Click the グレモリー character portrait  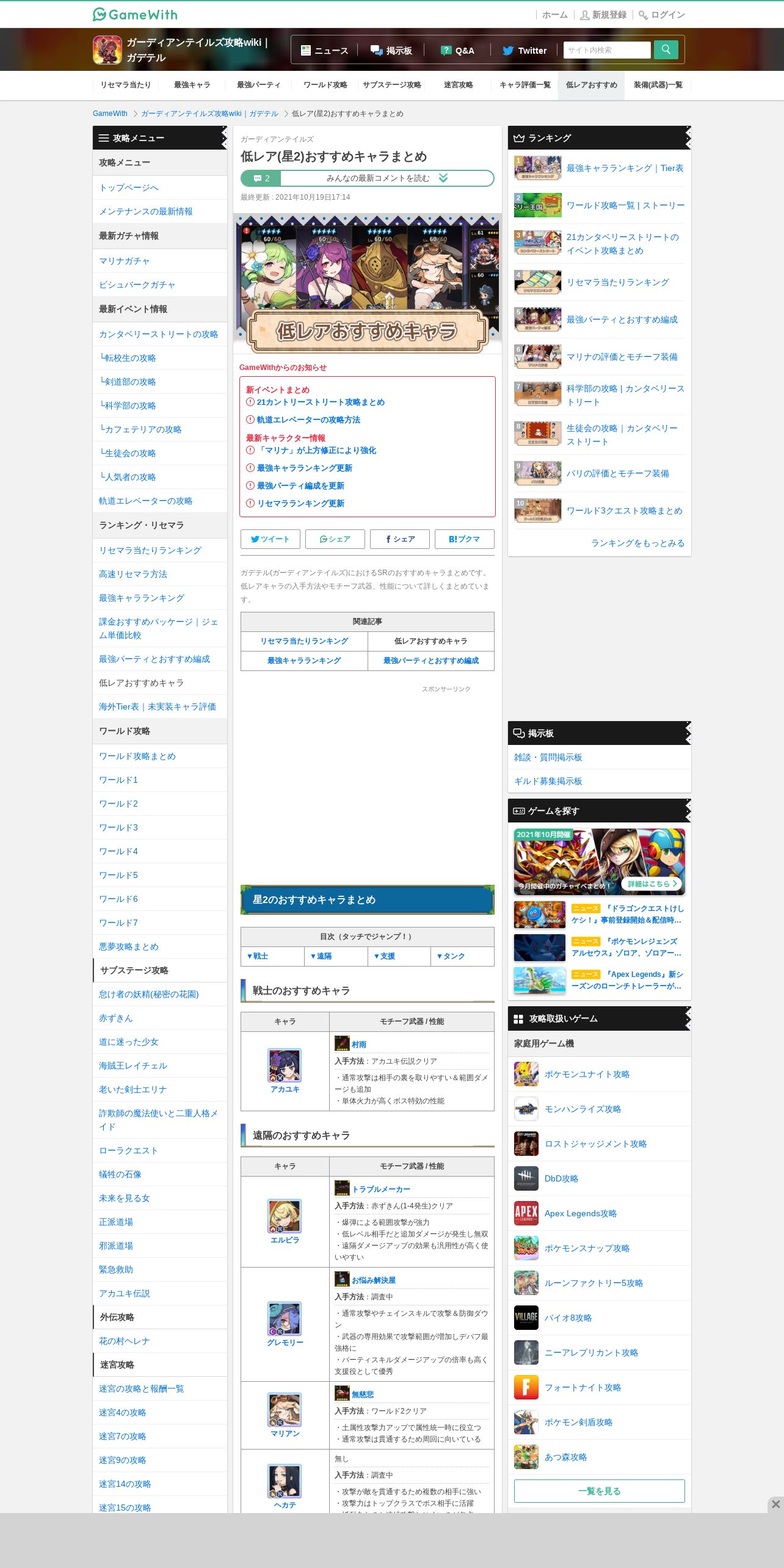click(x=285, y=1318)
